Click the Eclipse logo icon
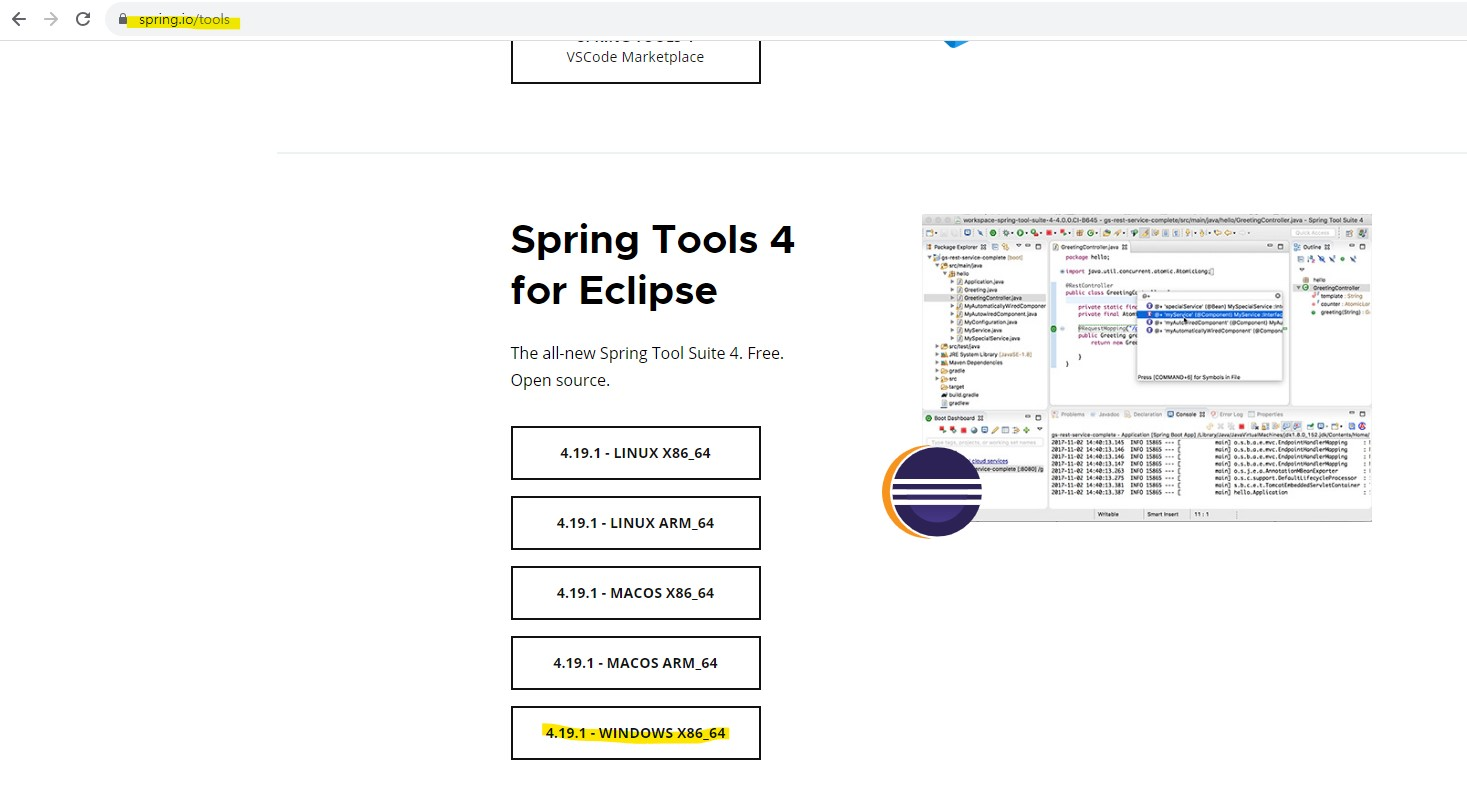Viewport: 1467px width, 810px height. click(933, 491)
